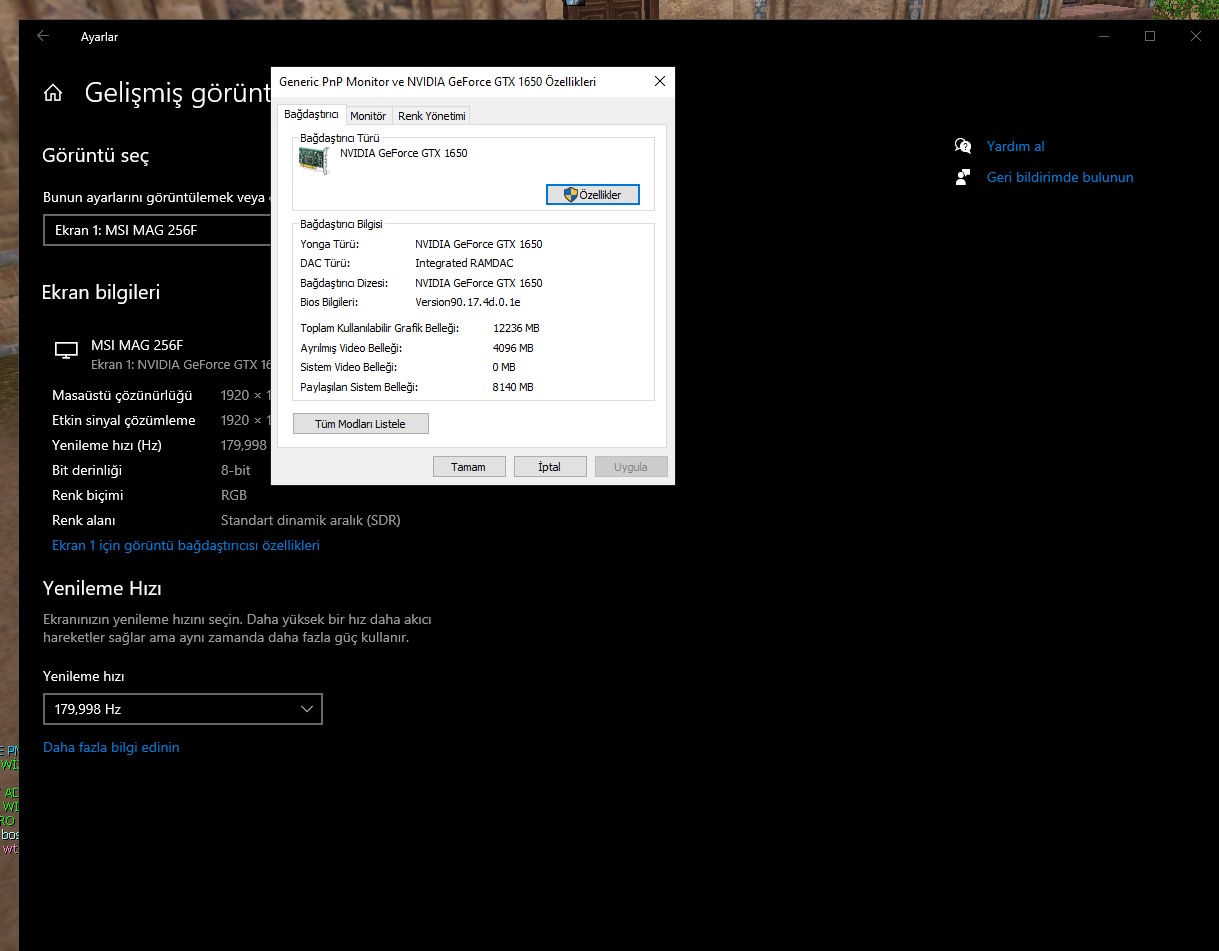The height and width of the screenshot is (951, 1219).
Task: Confirm the dialog with Tamam
Action: (468, 467)
